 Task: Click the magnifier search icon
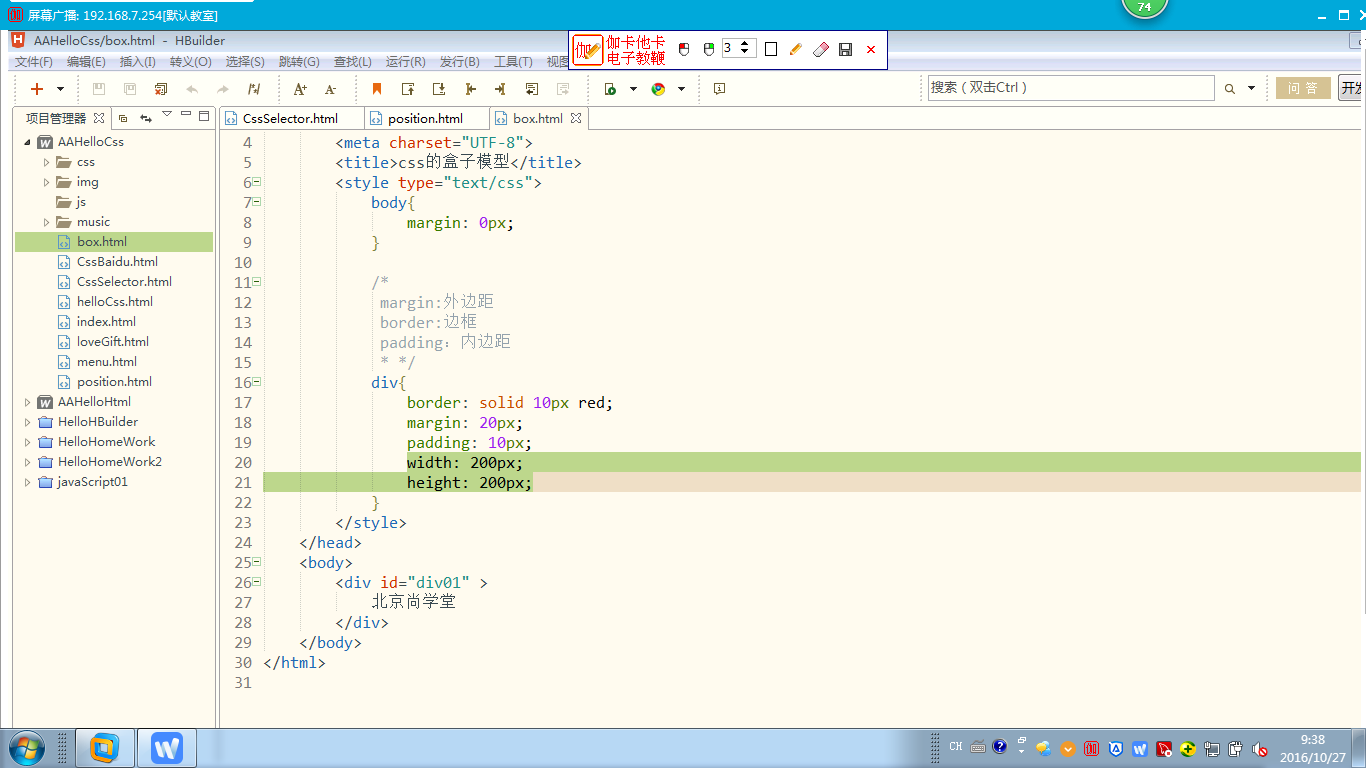pos(1230,89)
